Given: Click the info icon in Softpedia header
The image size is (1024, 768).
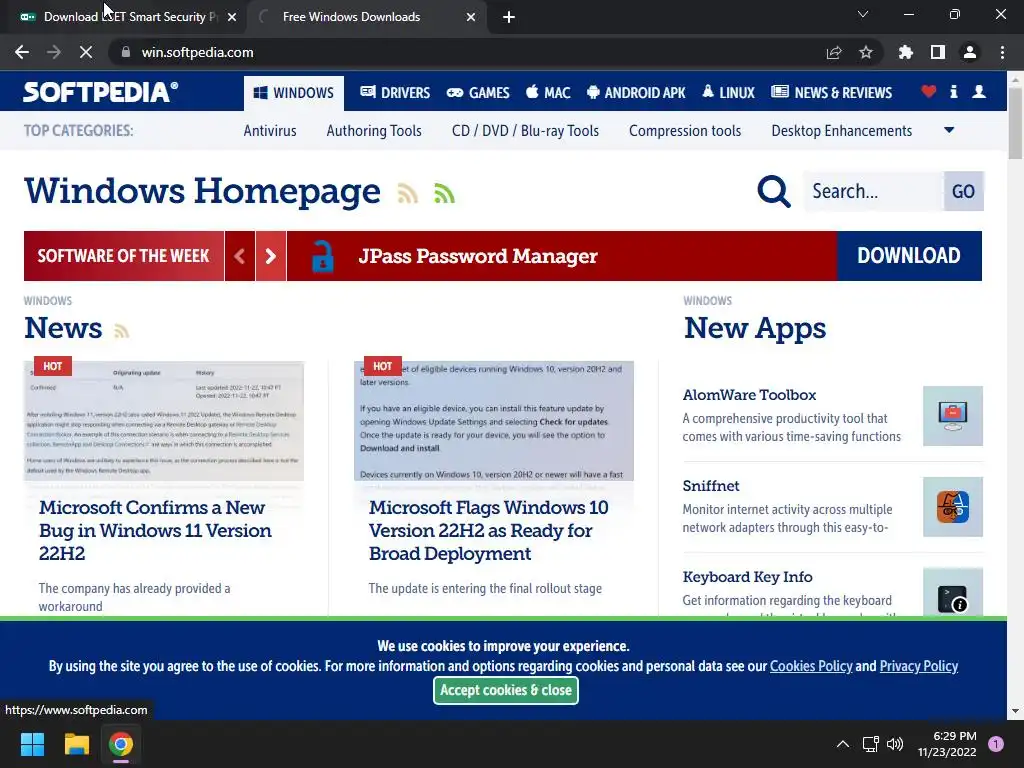Looking at the screenshot, I should 954,92.
